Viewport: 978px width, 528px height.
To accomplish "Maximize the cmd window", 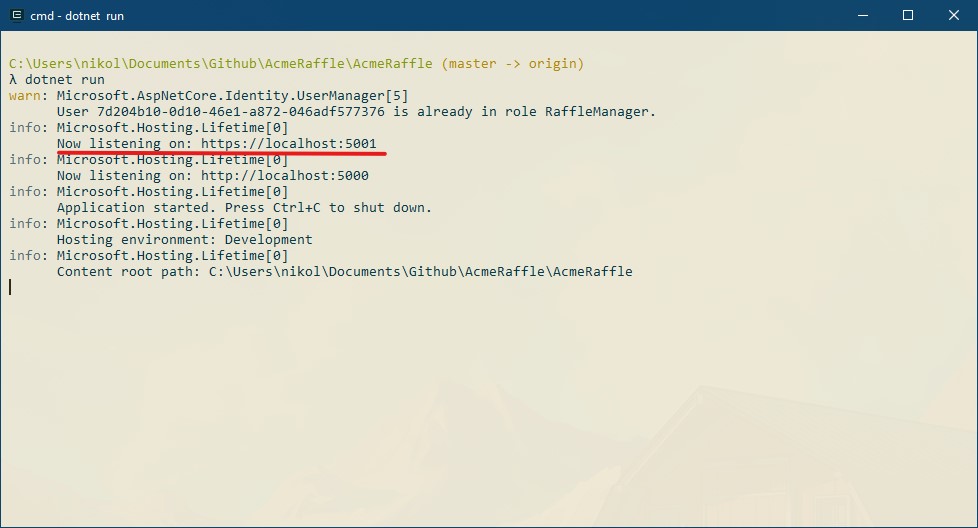I will pyautogui.click(x=908, y=15).
